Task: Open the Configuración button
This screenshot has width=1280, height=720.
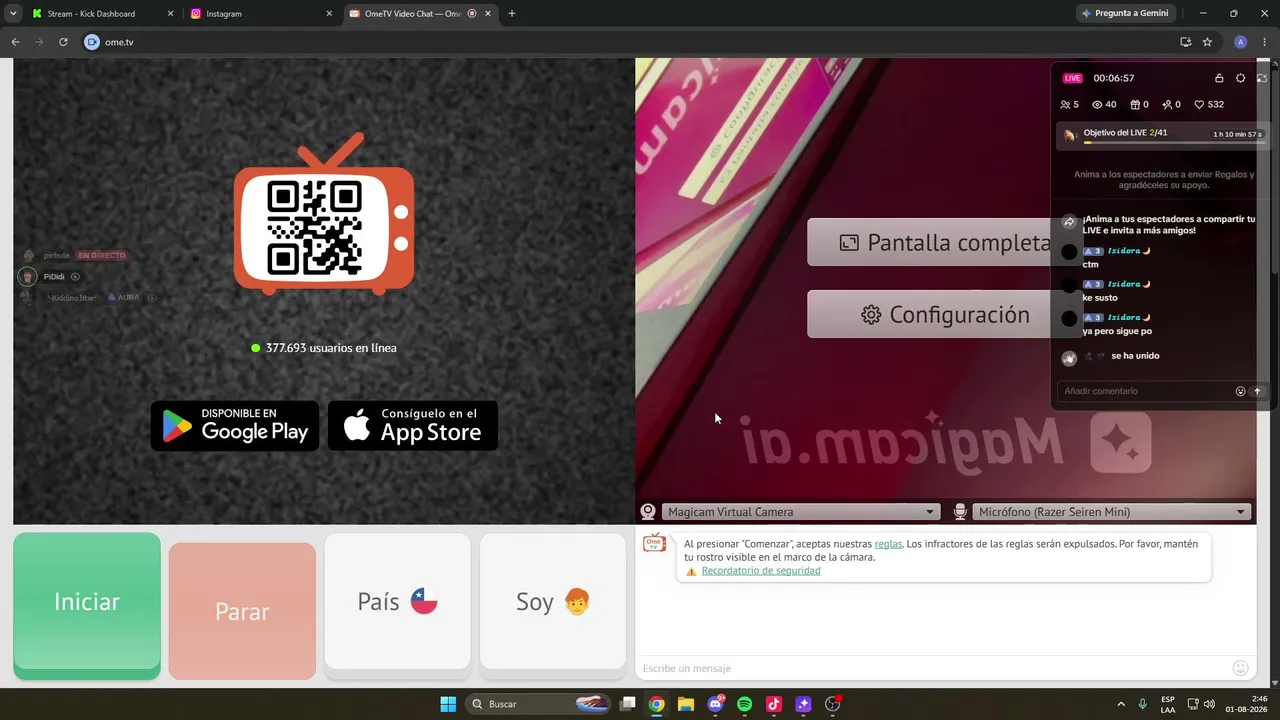Action: coord(944,314)
